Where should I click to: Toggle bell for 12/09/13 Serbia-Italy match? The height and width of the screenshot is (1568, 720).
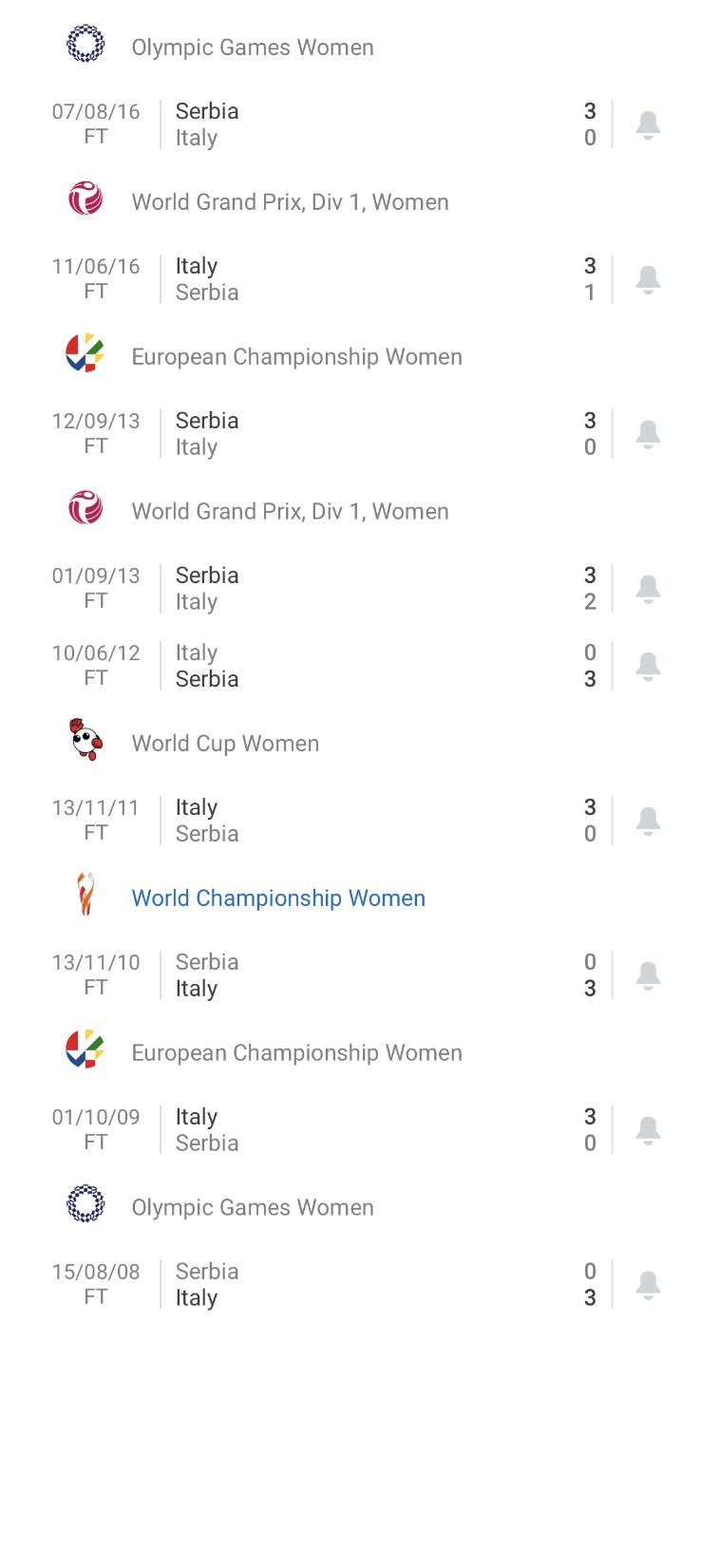click(648, 434)
